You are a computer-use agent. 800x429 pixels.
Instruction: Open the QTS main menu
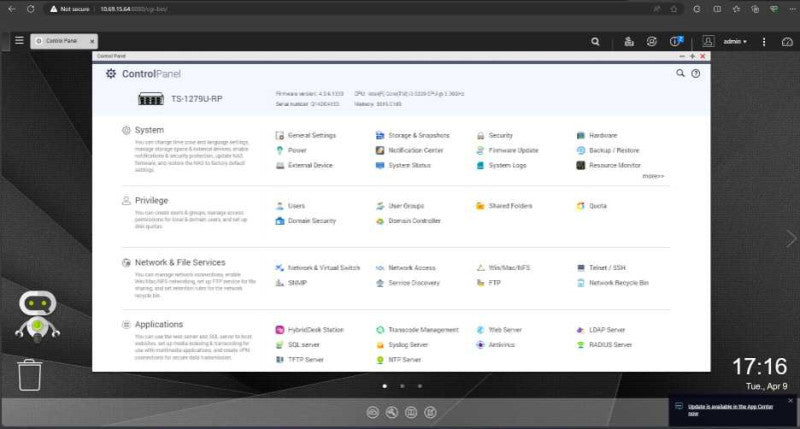click(x=19, y=40)
